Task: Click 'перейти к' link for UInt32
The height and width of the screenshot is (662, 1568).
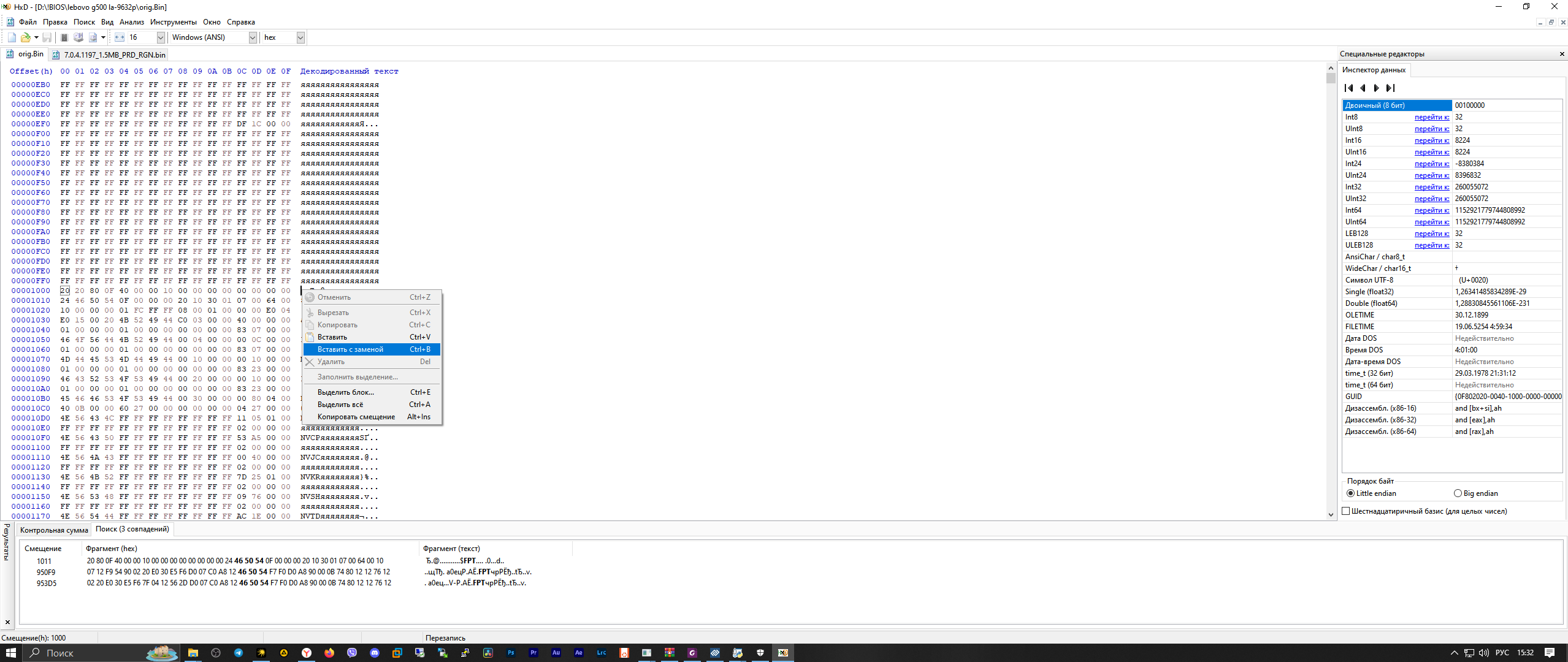Action: click(x=1431, y=199)
